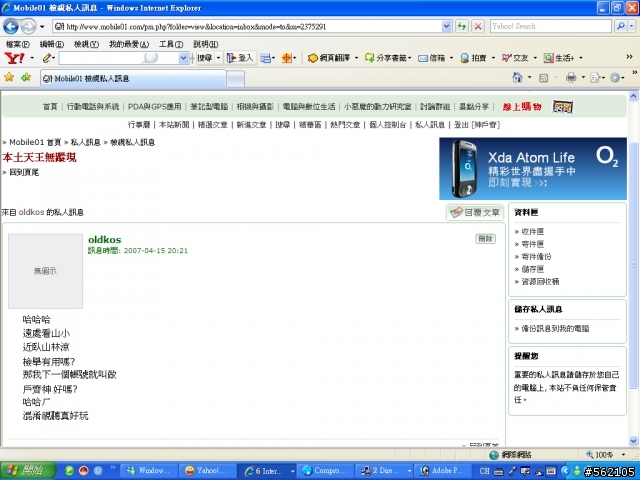
Task: Expand the Yahoo toolbar overflow chevron
Action: (x=629, y=57)
